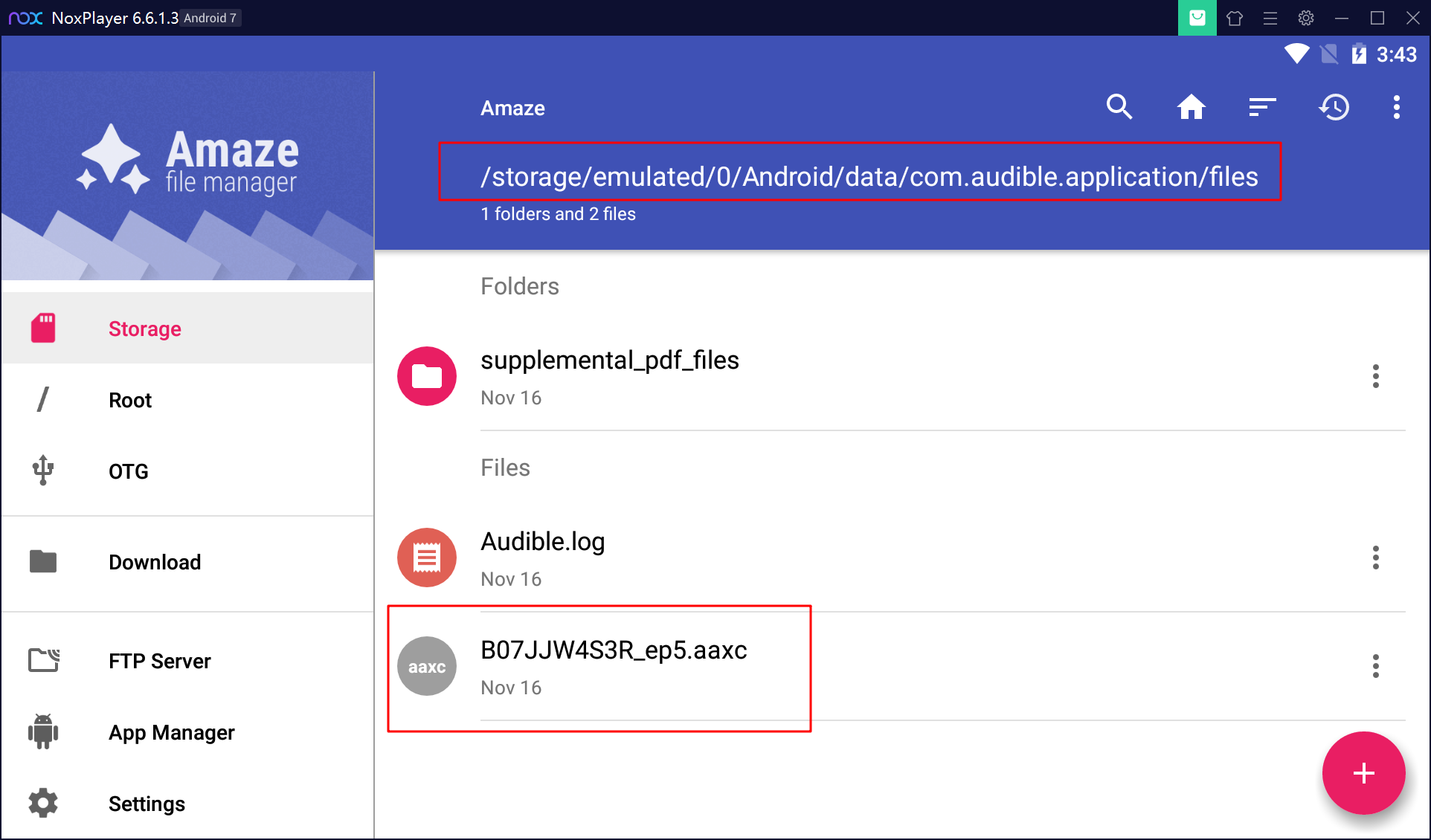
Task: Open NoxPlayer hamburger menu icon
Action: [1270, 19]
